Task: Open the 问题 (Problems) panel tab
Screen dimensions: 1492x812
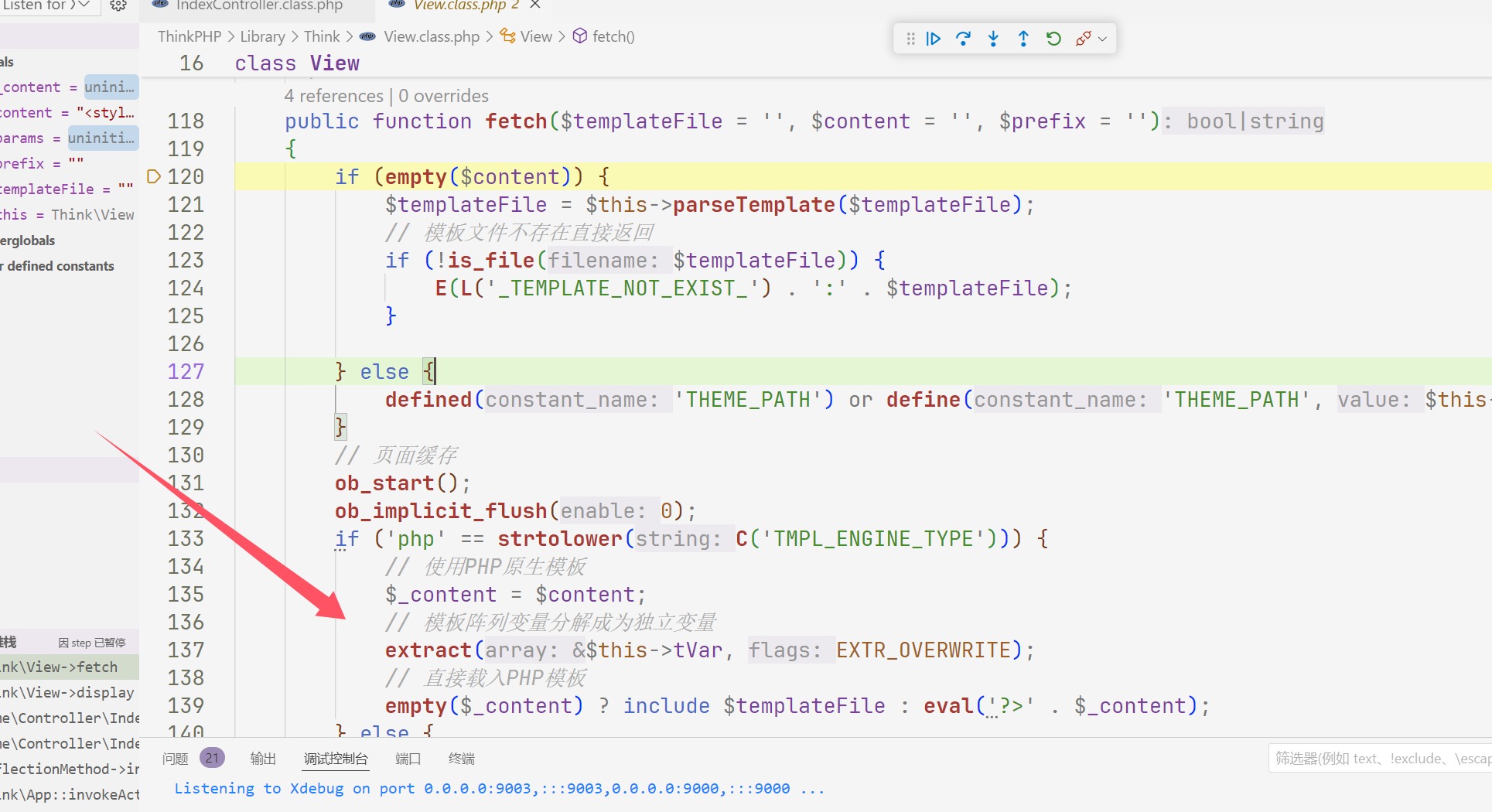Action: pos(176,759)
